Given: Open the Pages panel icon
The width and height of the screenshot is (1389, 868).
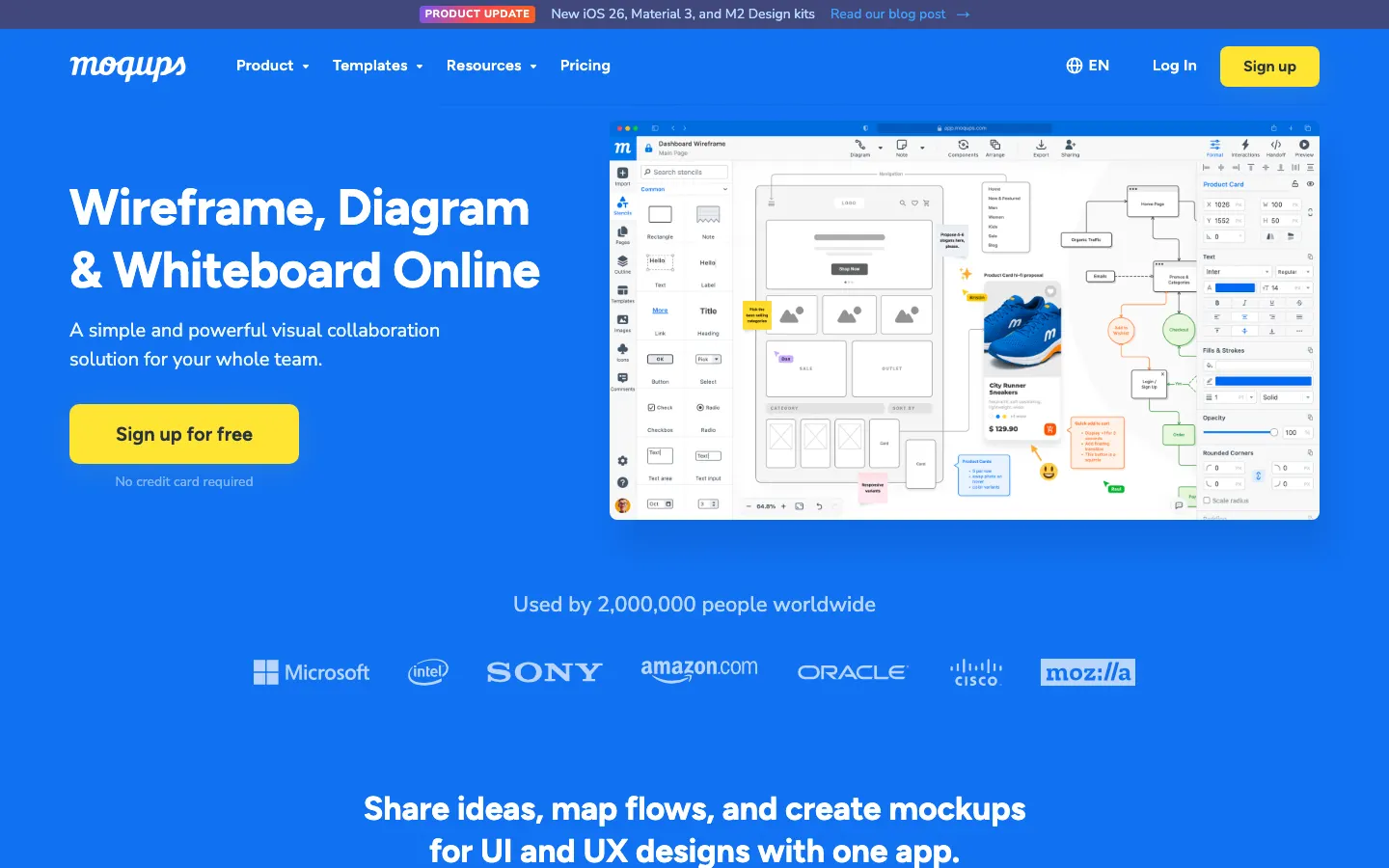Looking at the screenshot, I should coord(622,233).
